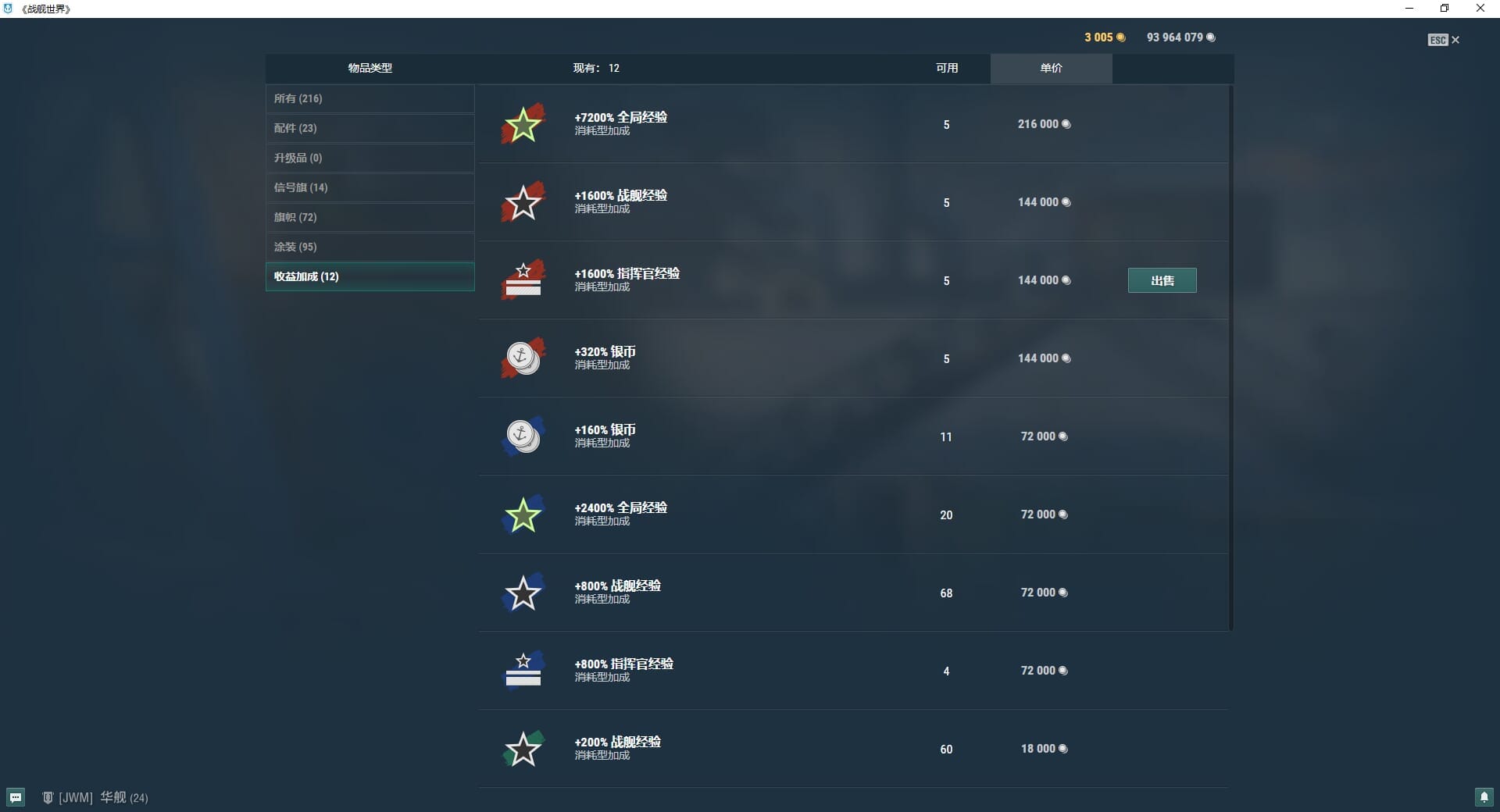Show the 所有 (216) item category

point(370,98)
